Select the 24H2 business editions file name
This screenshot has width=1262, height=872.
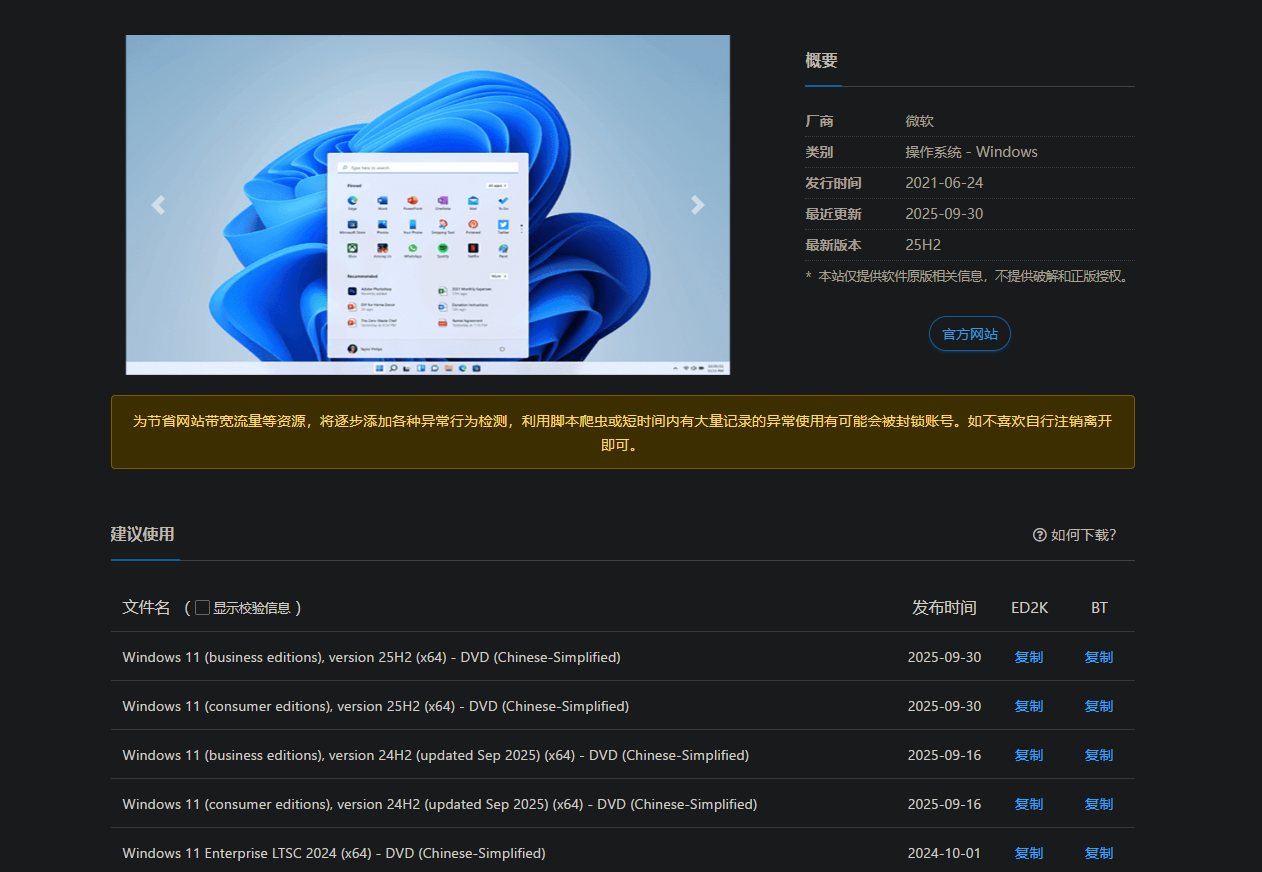pyautogui.click(x=435, y=755)
